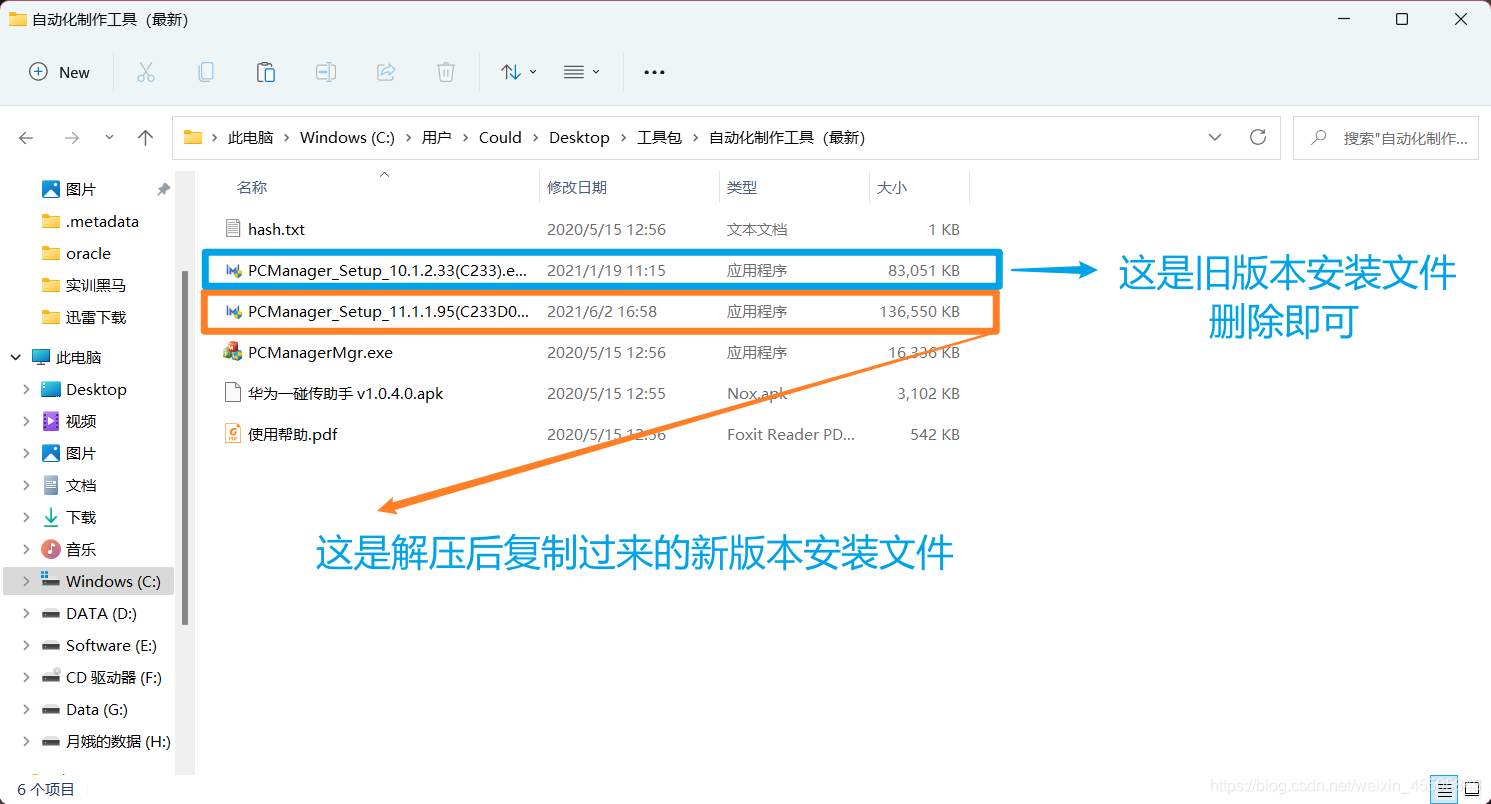
Task: Expand the 文档 tree node
Action: [26, 485]
